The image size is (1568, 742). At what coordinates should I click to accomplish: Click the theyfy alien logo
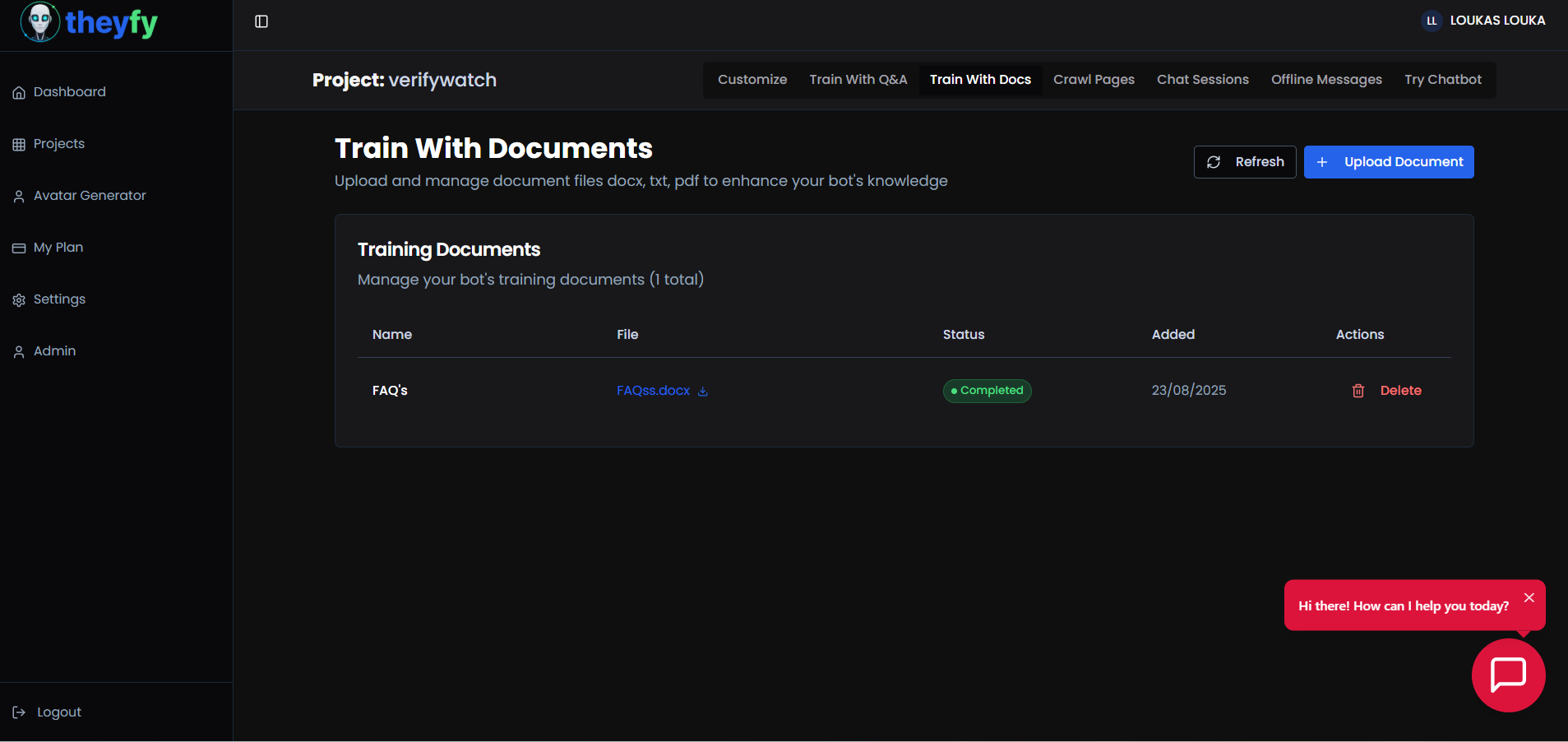coord(40,22)
